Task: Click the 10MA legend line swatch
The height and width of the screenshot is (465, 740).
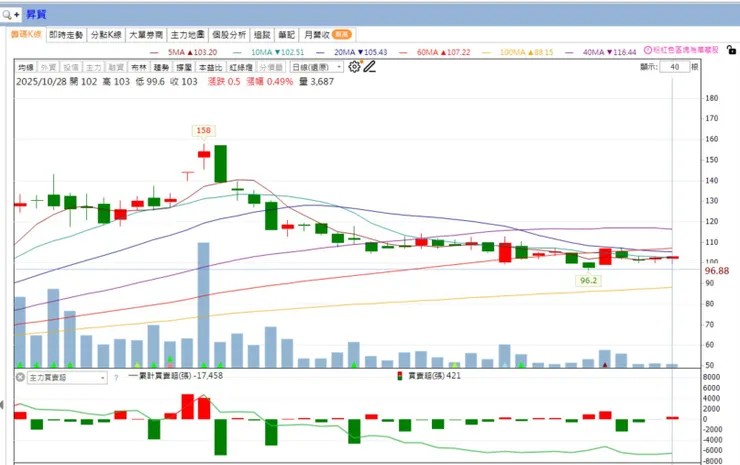Action: (237, 52)
